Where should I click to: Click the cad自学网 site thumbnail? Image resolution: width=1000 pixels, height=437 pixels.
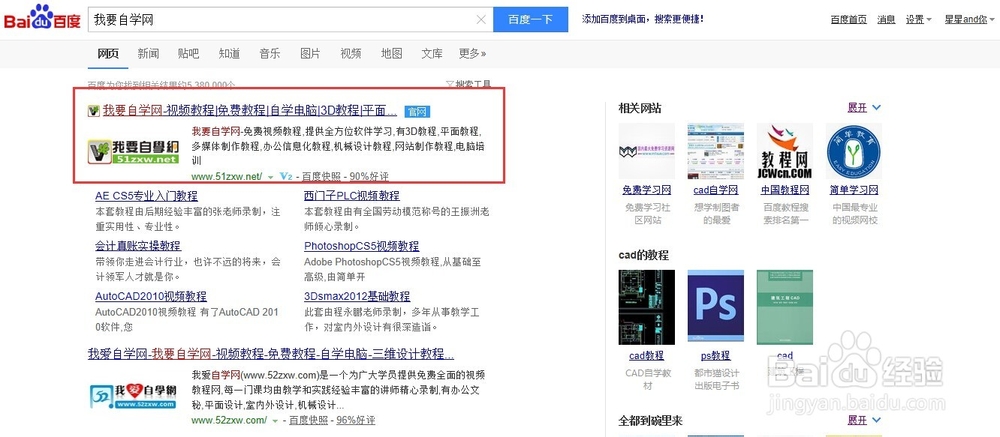coord(716,151)
